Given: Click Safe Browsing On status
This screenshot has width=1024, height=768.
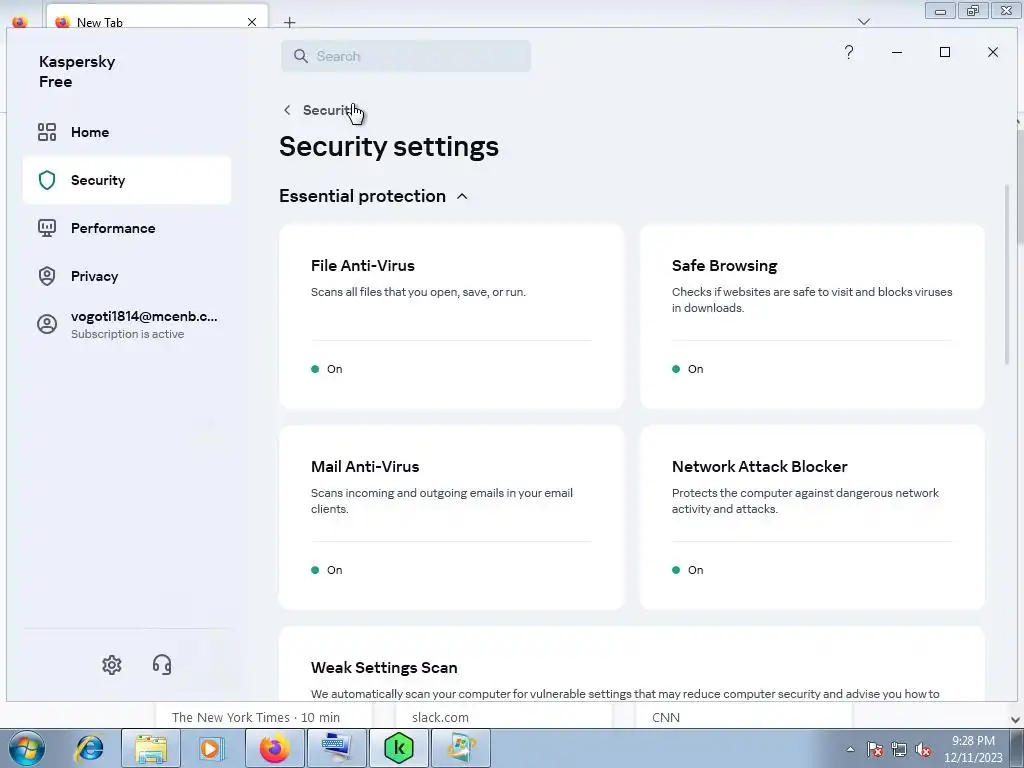Looking at the screenshot, I should click(x=688, y=369).
